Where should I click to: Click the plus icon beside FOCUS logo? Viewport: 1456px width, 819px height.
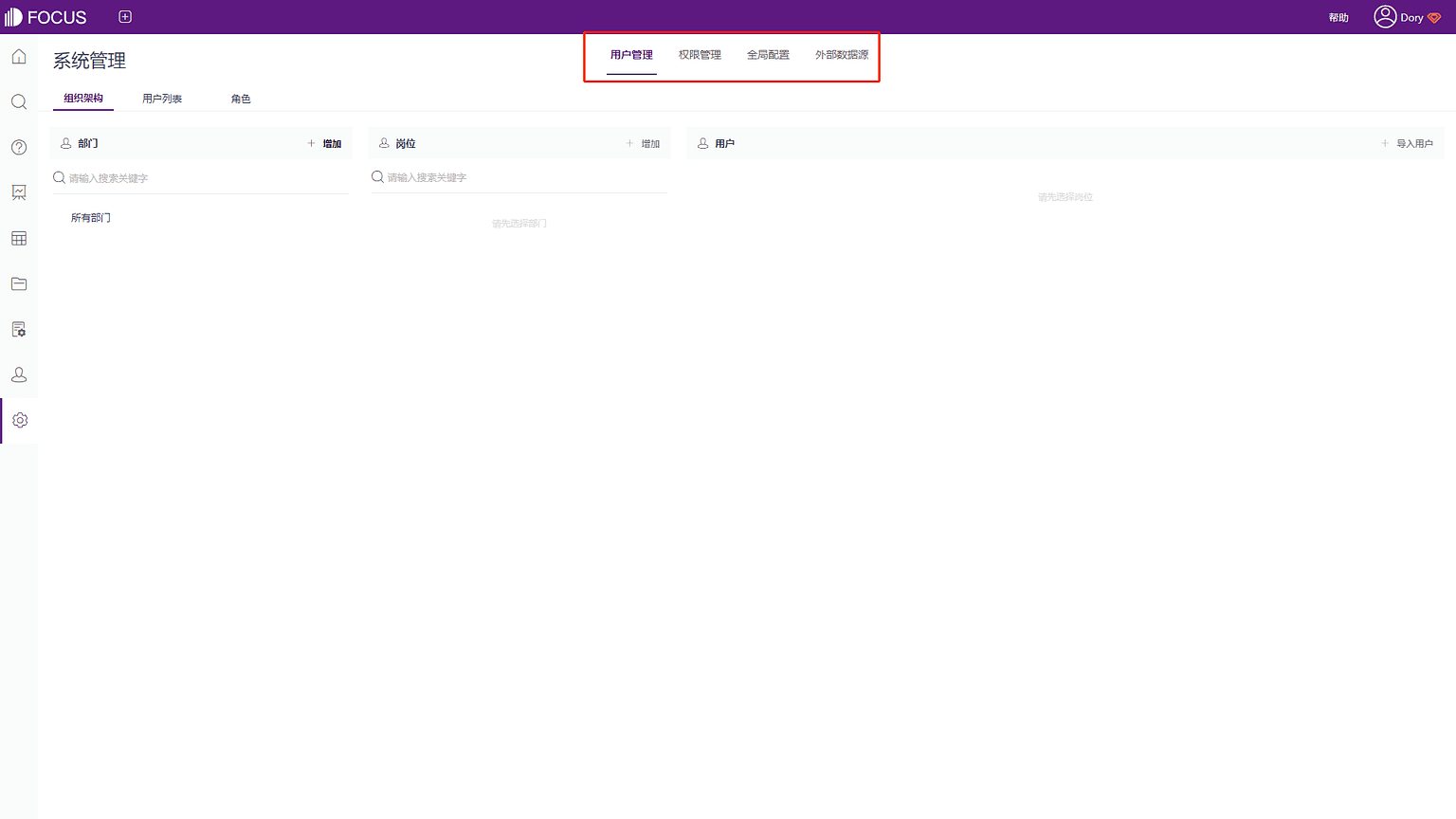click(x=125, y=17)
